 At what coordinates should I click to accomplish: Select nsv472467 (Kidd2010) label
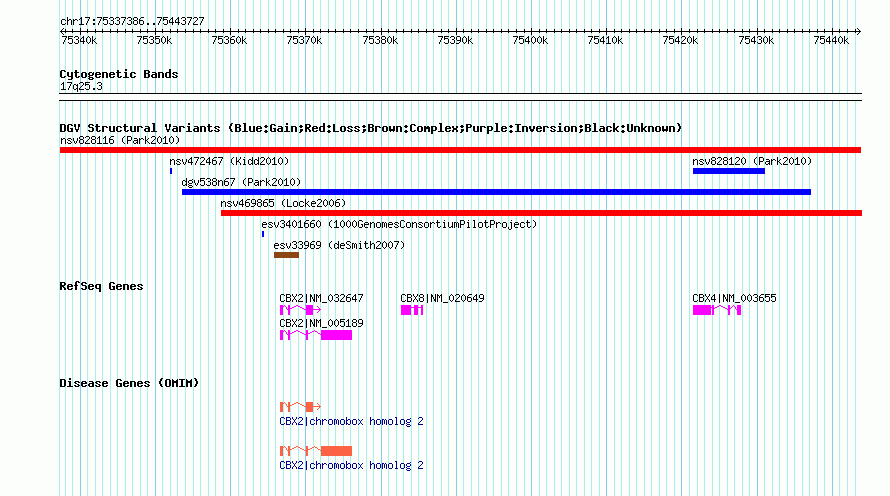[x=229, y=161]
